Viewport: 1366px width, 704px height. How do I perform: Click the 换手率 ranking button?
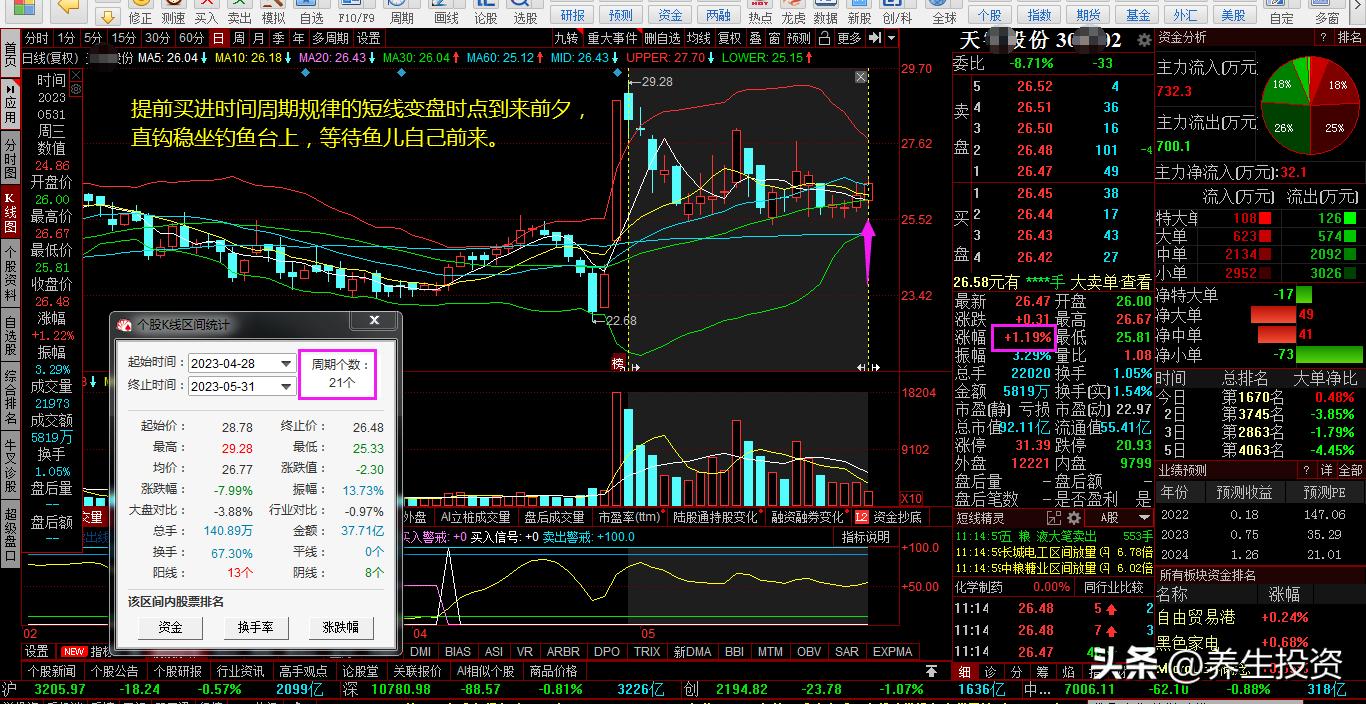255,627
